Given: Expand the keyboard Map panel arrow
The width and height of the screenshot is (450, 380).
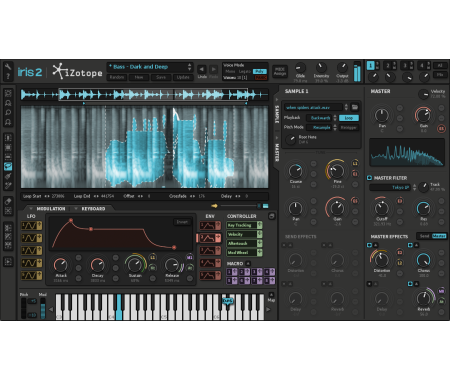Looking at the screenshot, I should point(271,295).
